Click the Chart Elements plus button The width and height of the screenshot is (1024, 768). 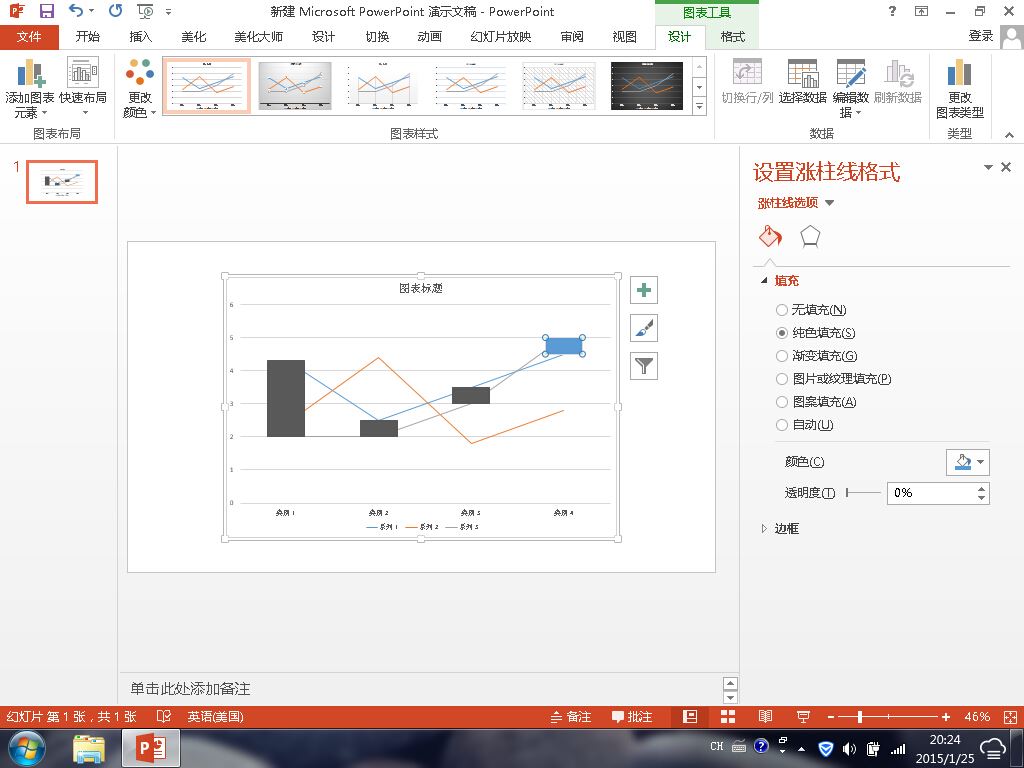tap(644, 290)
